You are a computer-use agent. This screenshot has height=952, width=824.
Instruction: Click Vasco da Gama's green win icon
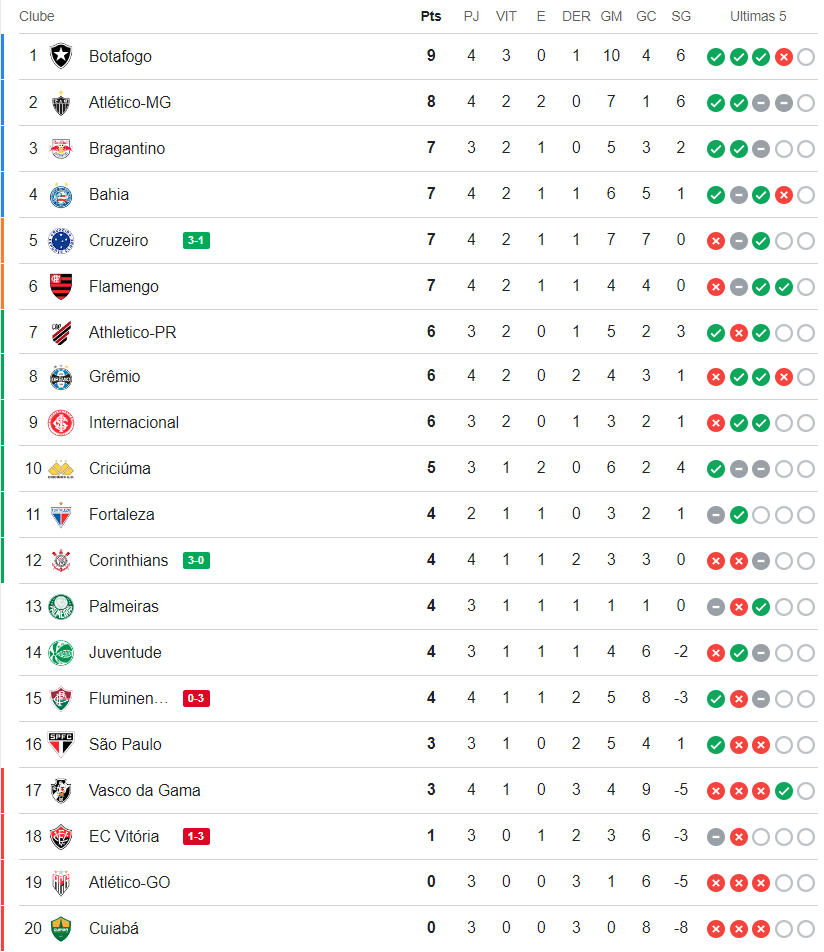784,791
